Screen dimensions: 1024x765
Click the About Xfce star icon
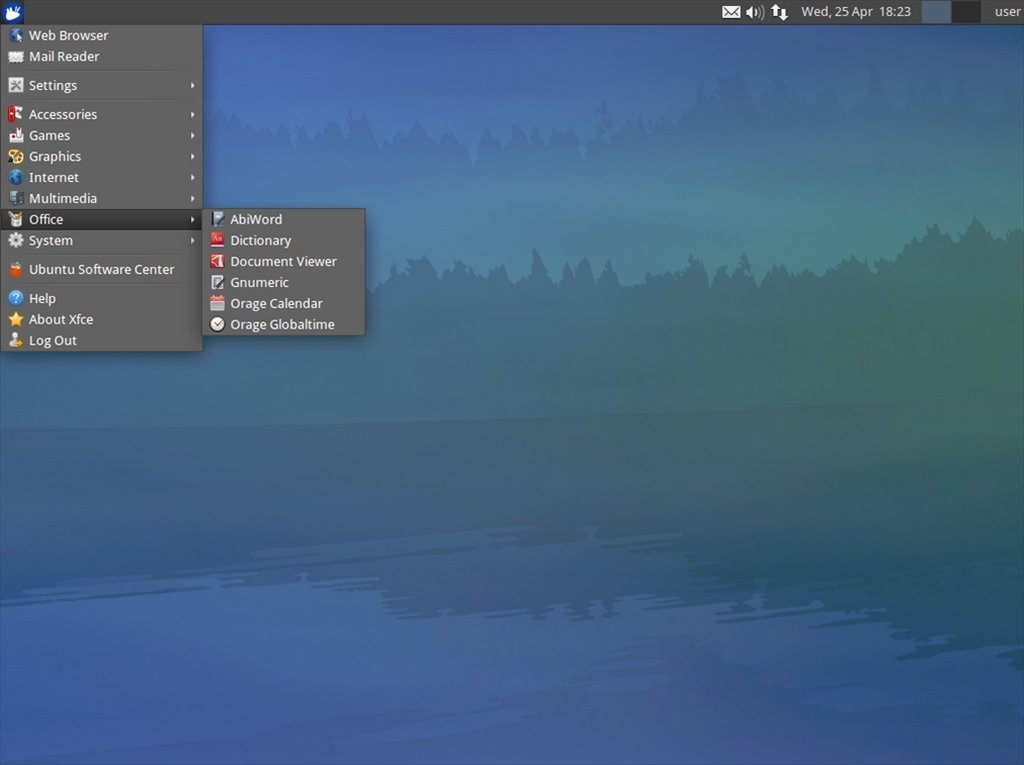coord(16,319)
